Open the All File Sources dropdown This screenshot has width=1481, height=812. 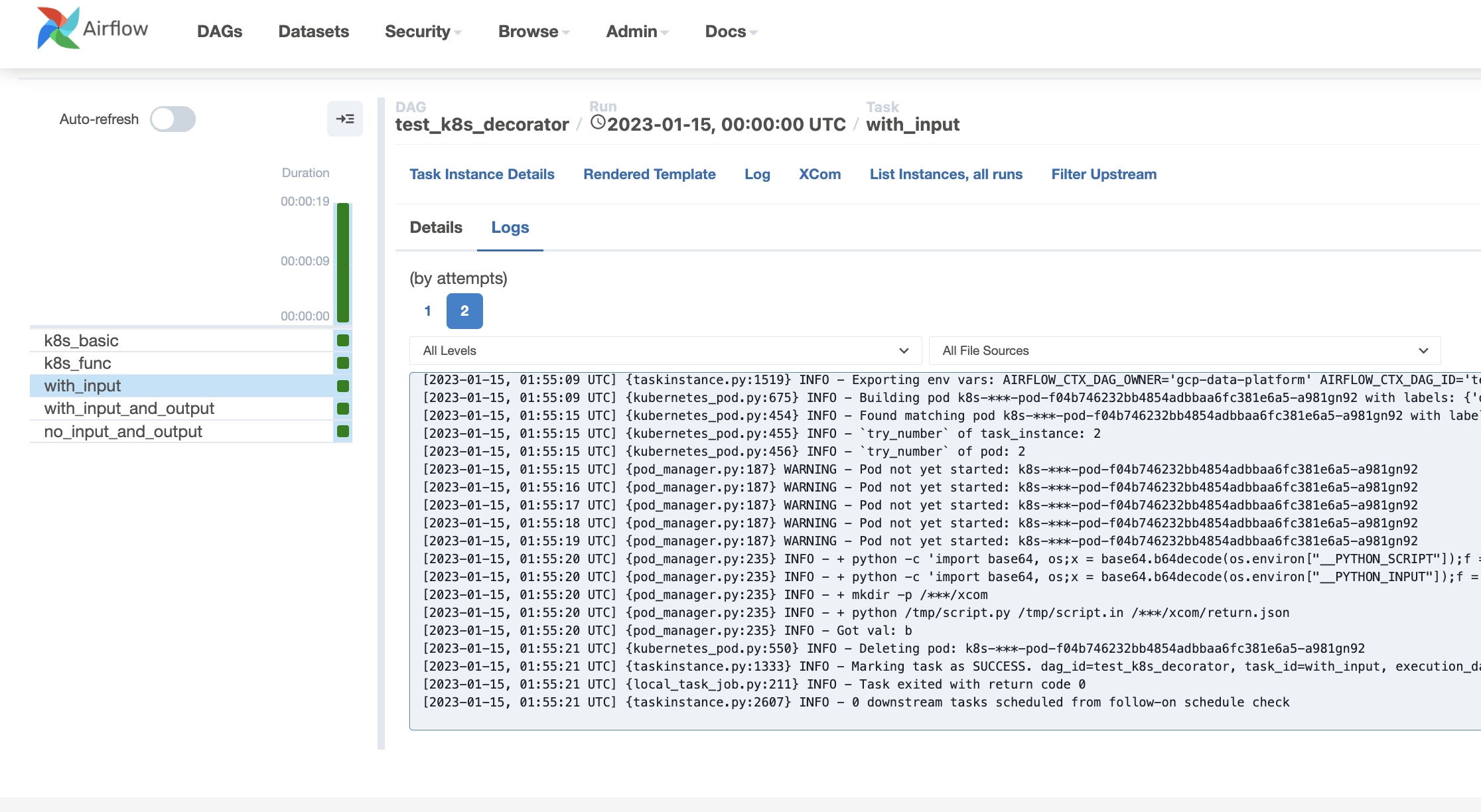pyautogui.click(x=1184, y=351)
